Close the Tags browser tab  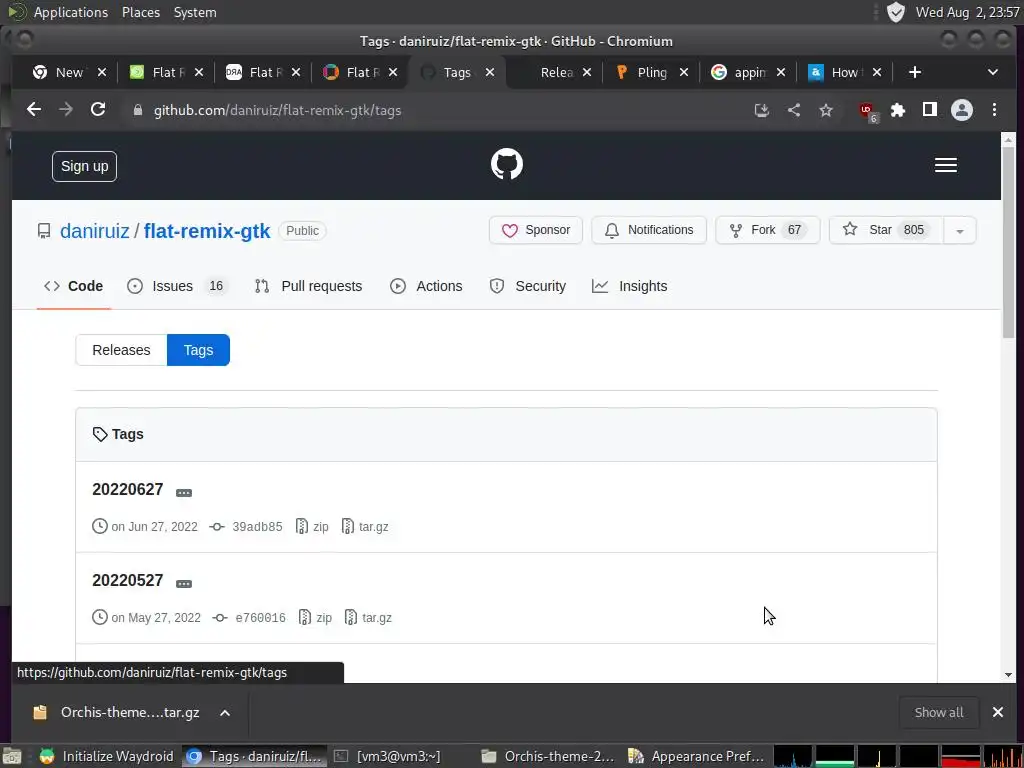pyautogui.click(x=490, y=72)
